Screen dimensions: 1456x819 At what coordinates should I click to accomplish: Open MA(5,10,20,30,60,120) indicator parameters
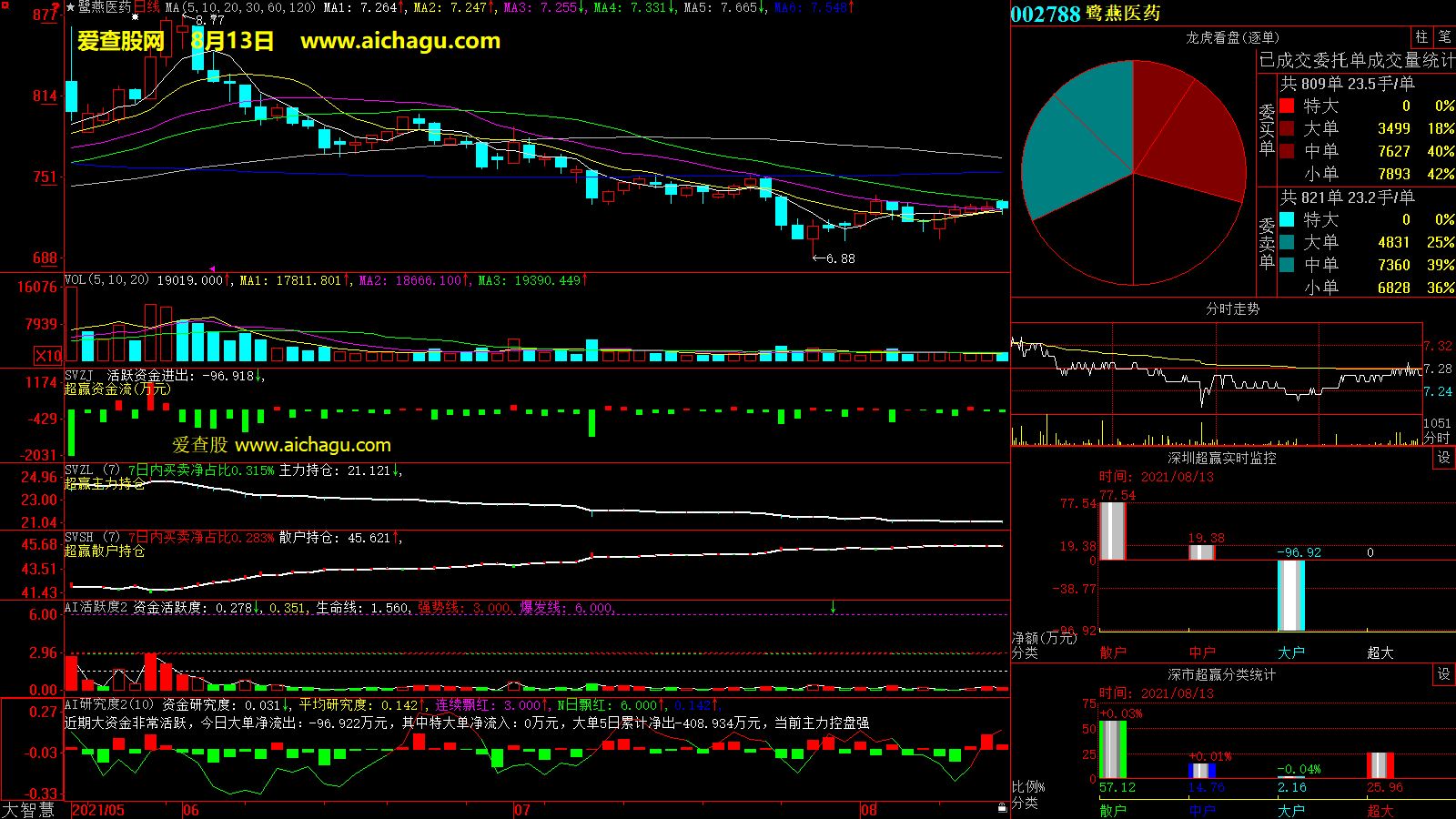240,7
